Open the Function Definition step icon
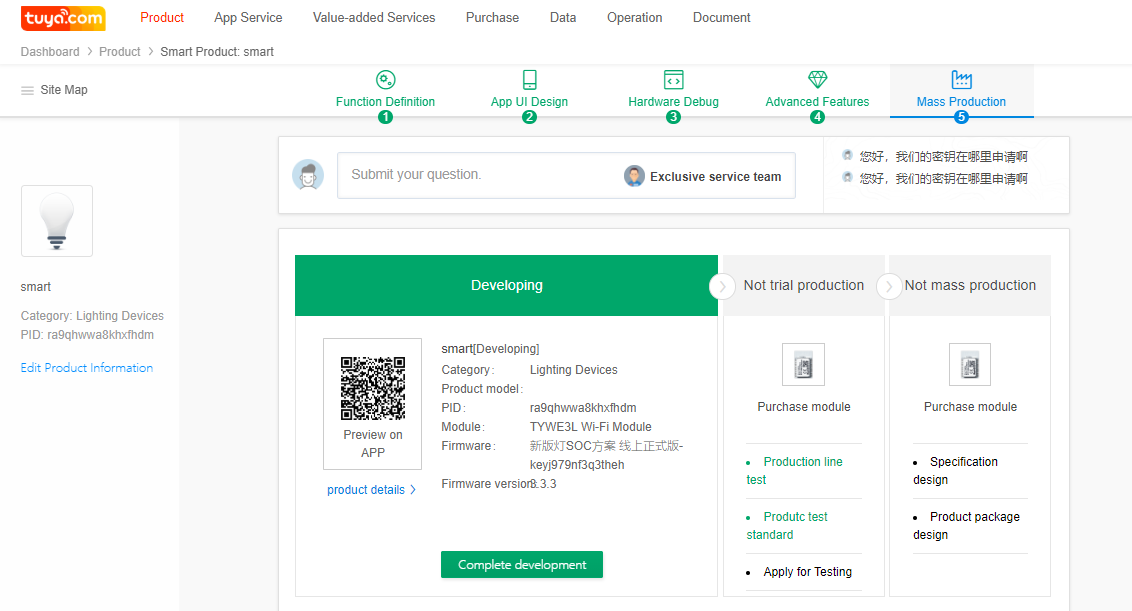 (385, 80)
